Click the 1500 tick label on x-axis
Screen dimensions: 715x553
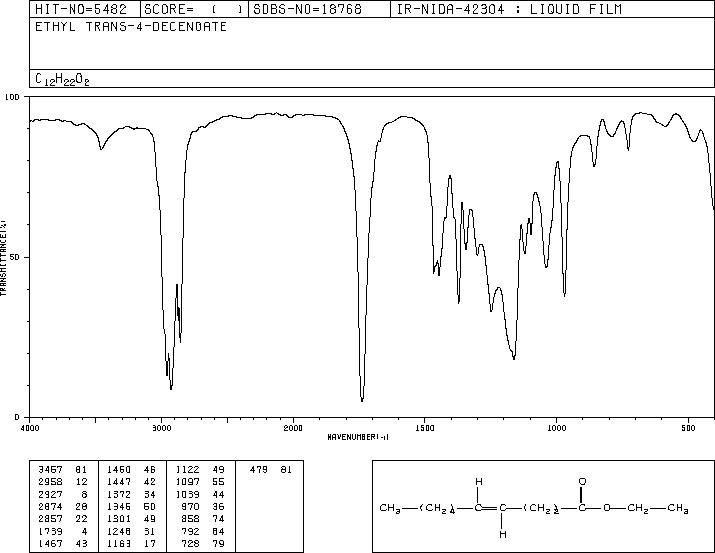[x=425, y=428]
